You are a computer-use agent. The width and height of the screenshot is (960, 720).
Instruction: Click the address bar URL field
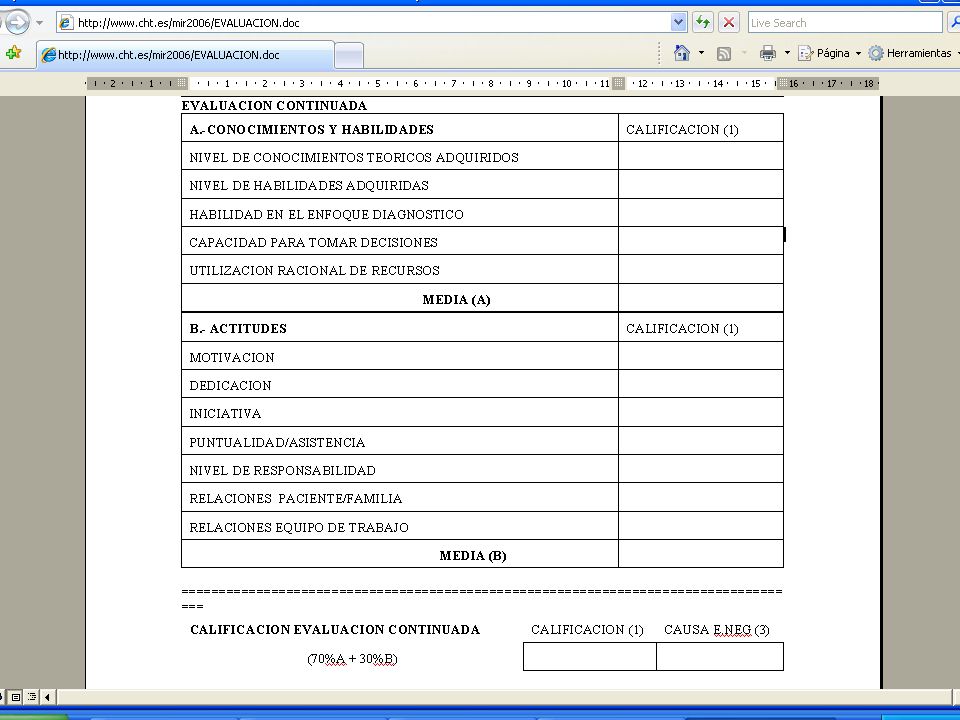point(372,23)
